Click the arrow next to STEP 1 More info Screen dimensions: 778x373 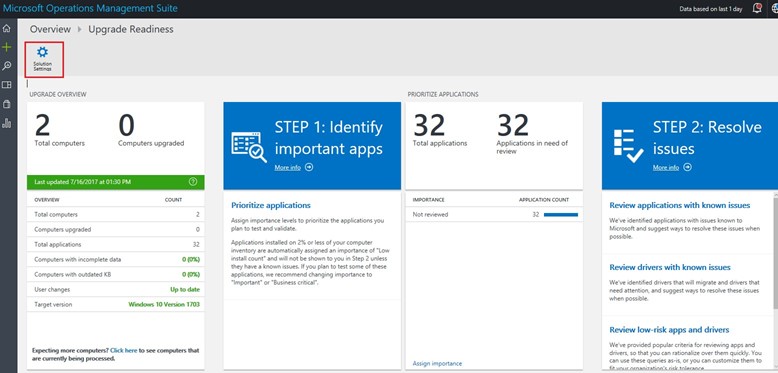(x=309, y=168)
